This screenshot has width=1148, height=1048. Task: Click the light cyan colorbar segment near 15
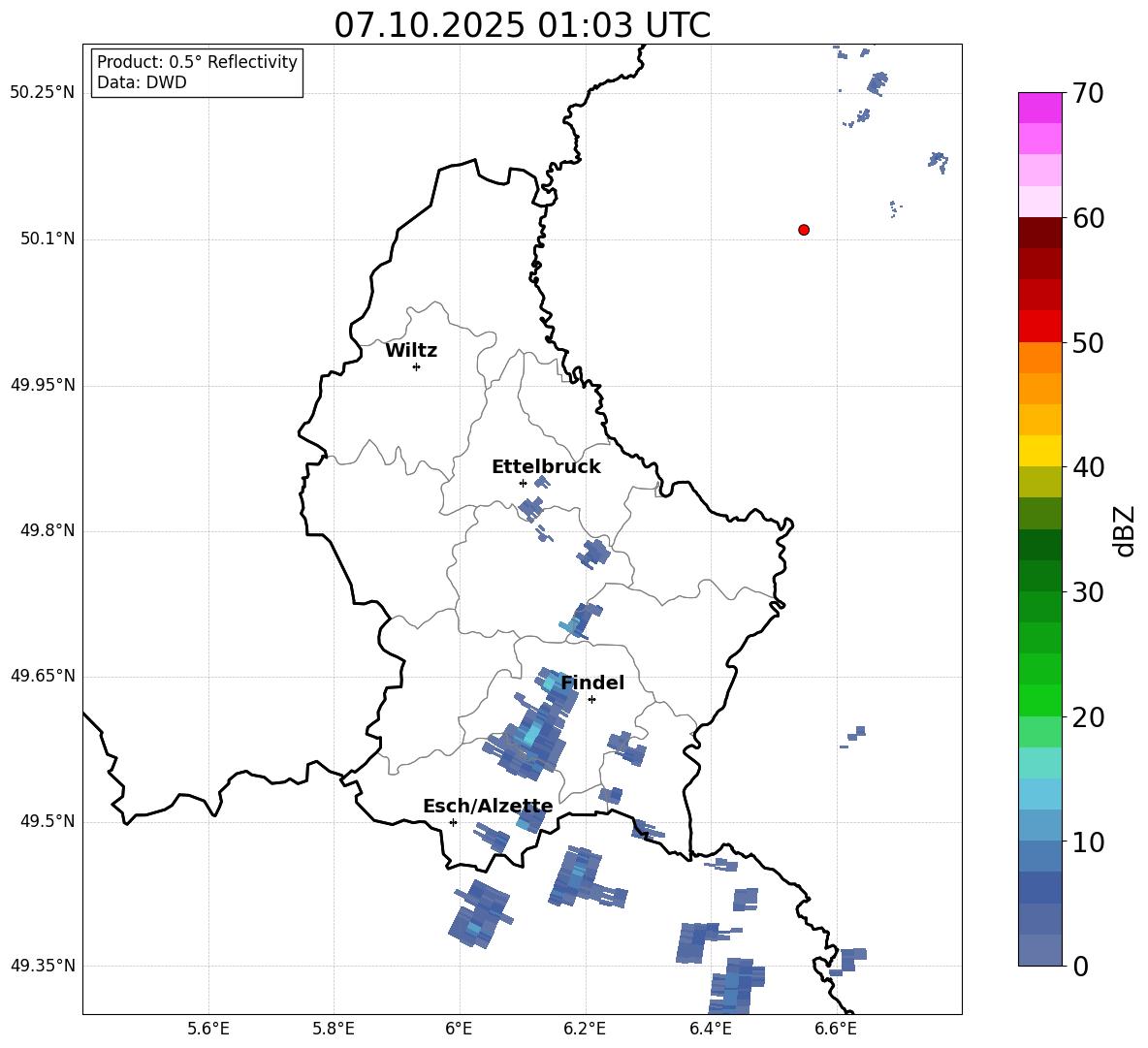[1040, 763]
